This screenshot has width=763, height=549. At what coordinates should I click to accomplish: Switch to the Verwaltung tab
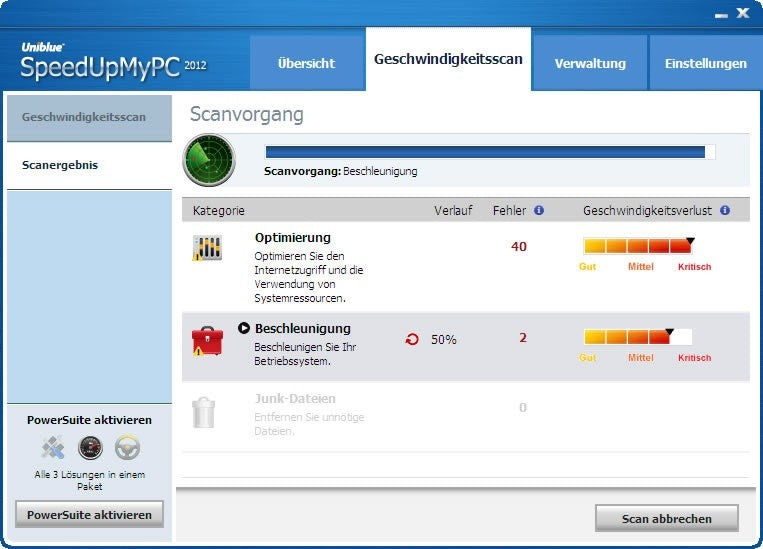click(590, 63)
